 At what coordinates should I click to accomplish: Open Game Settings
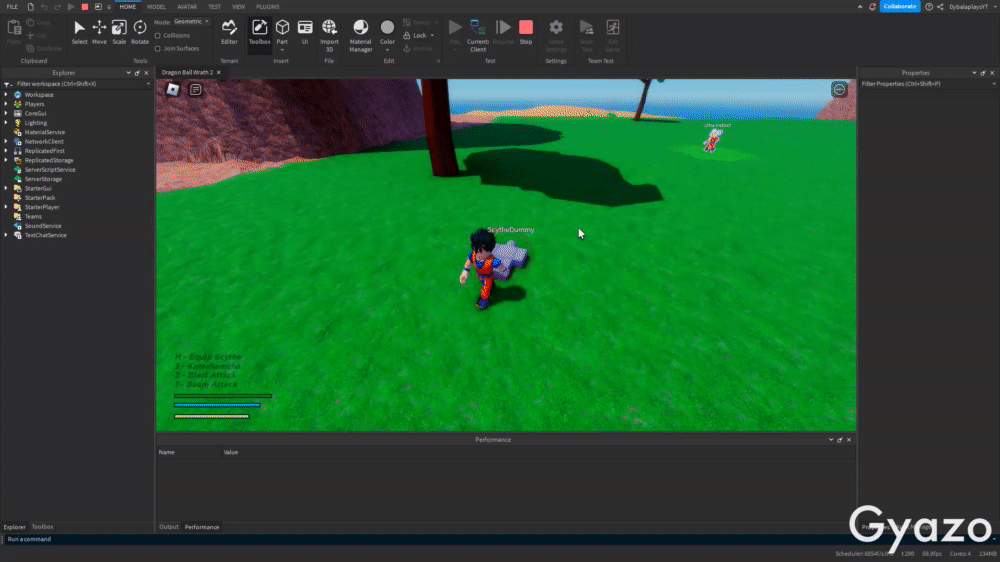pos(556,35)
